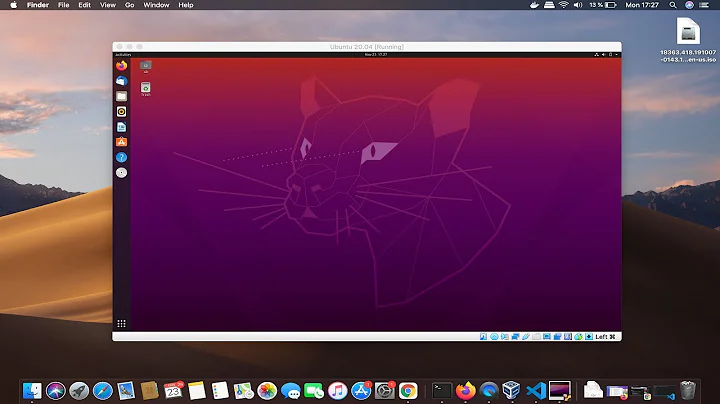The height and width of the screenshot is (404, 720).
Task: Click the 'Left ⌘' host key label
Action: (x=605, y=337)
